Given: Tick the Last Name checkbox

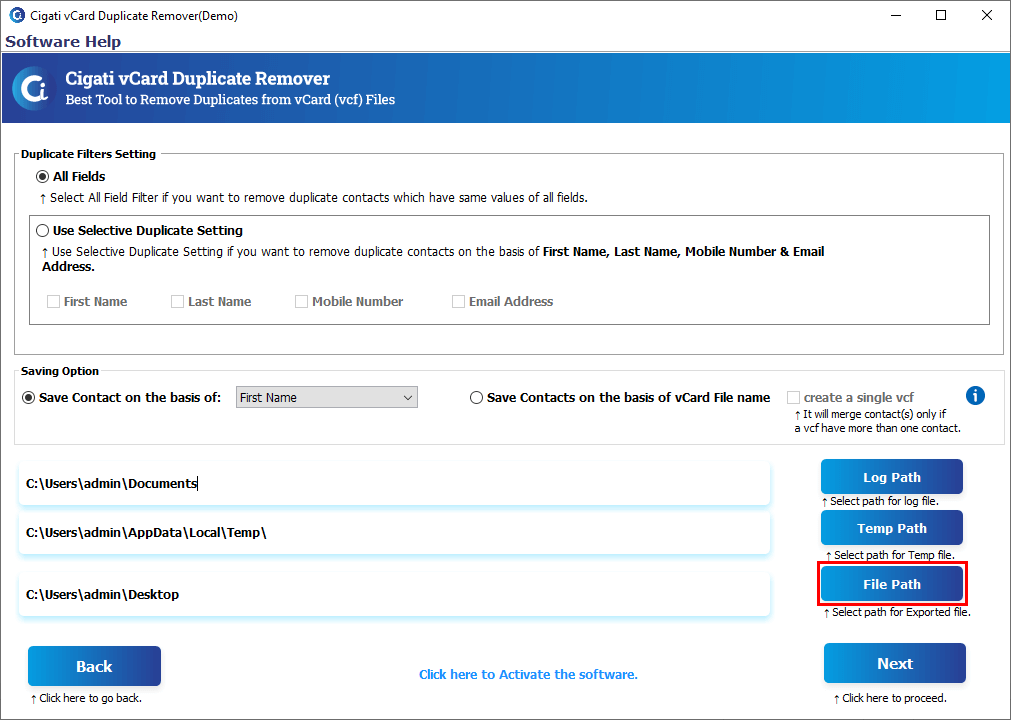Looking at the screenshot, I should pyautogui.click(x=177, y=302).
